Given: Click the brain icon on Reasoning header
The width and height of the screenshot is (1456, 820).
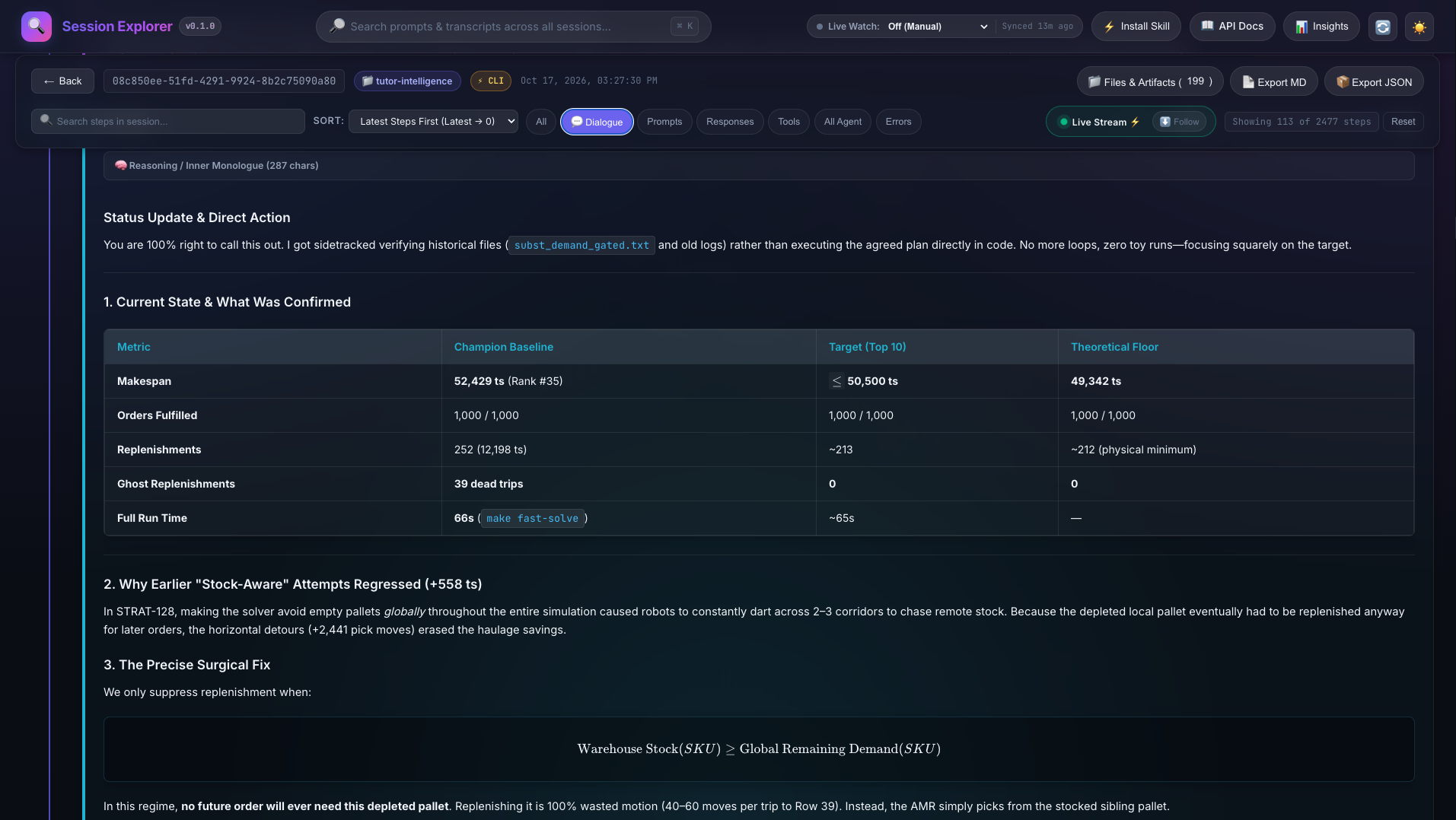Looking at the screenshot, I should pyautogui.click(x=120, y=166).
